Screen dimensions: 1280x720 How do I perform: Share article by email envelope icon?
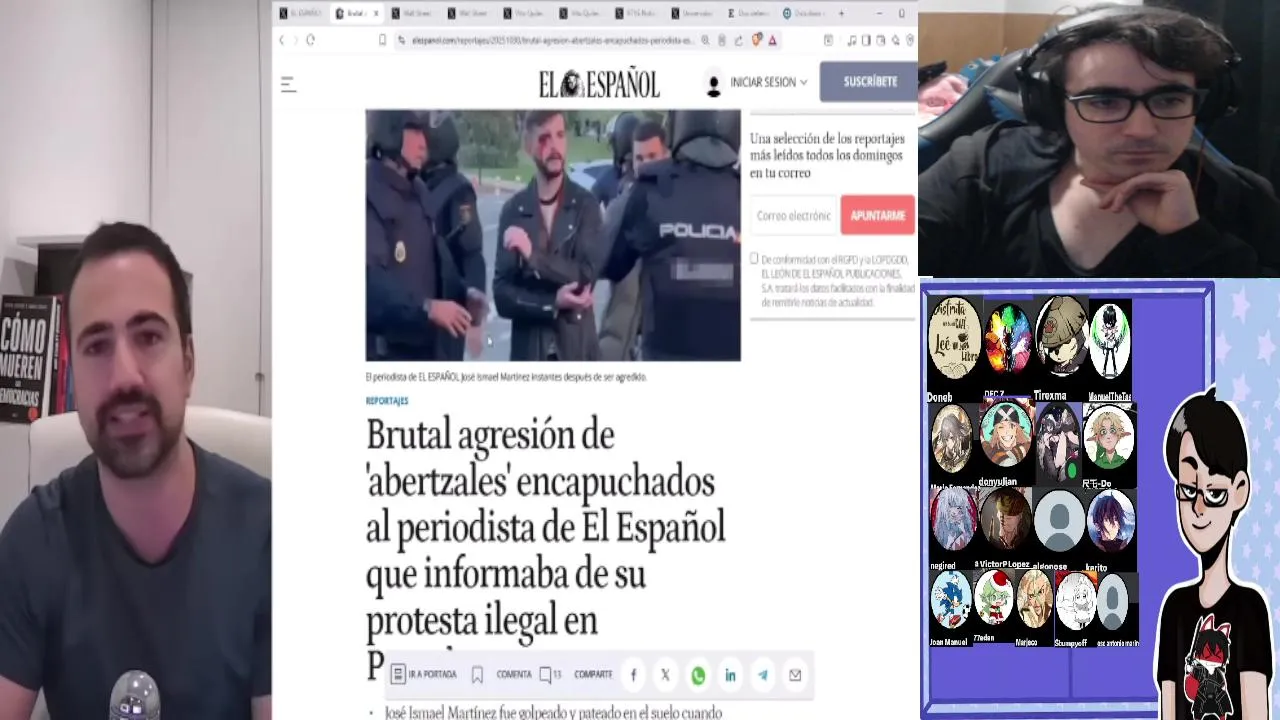point(795,675)
